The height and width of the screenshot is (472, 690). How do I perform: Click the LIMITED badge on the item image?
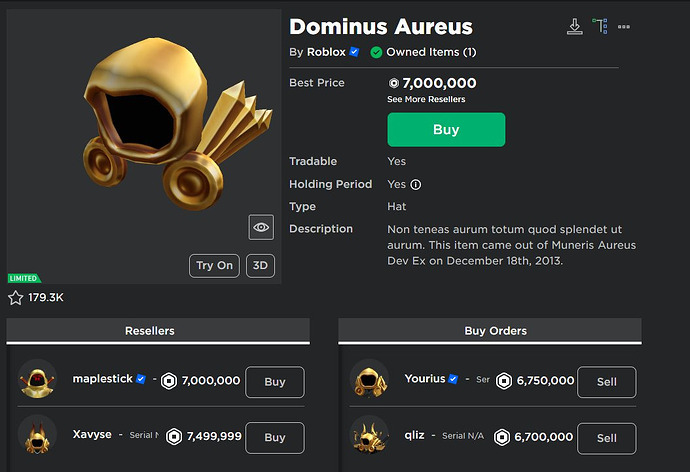[x=24, y=278]
